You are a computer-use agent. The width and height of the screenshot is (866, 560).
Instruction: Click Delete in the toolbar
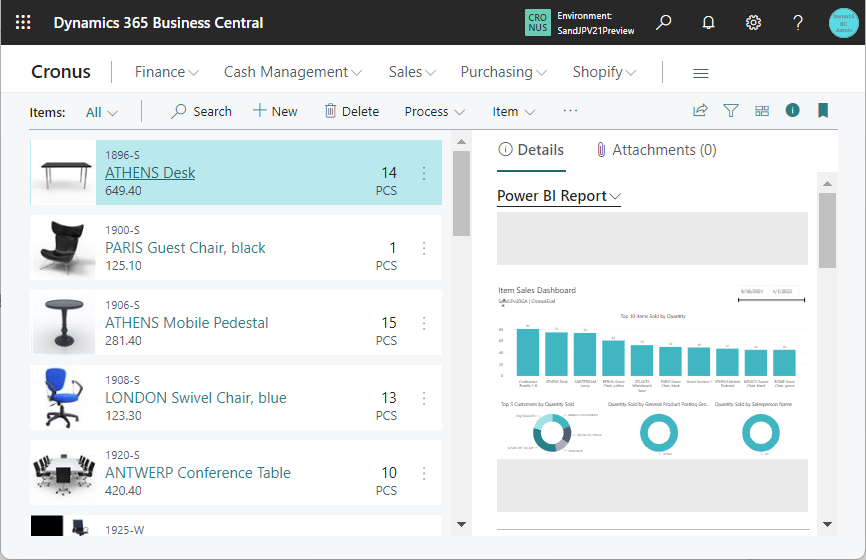point(352,112)
